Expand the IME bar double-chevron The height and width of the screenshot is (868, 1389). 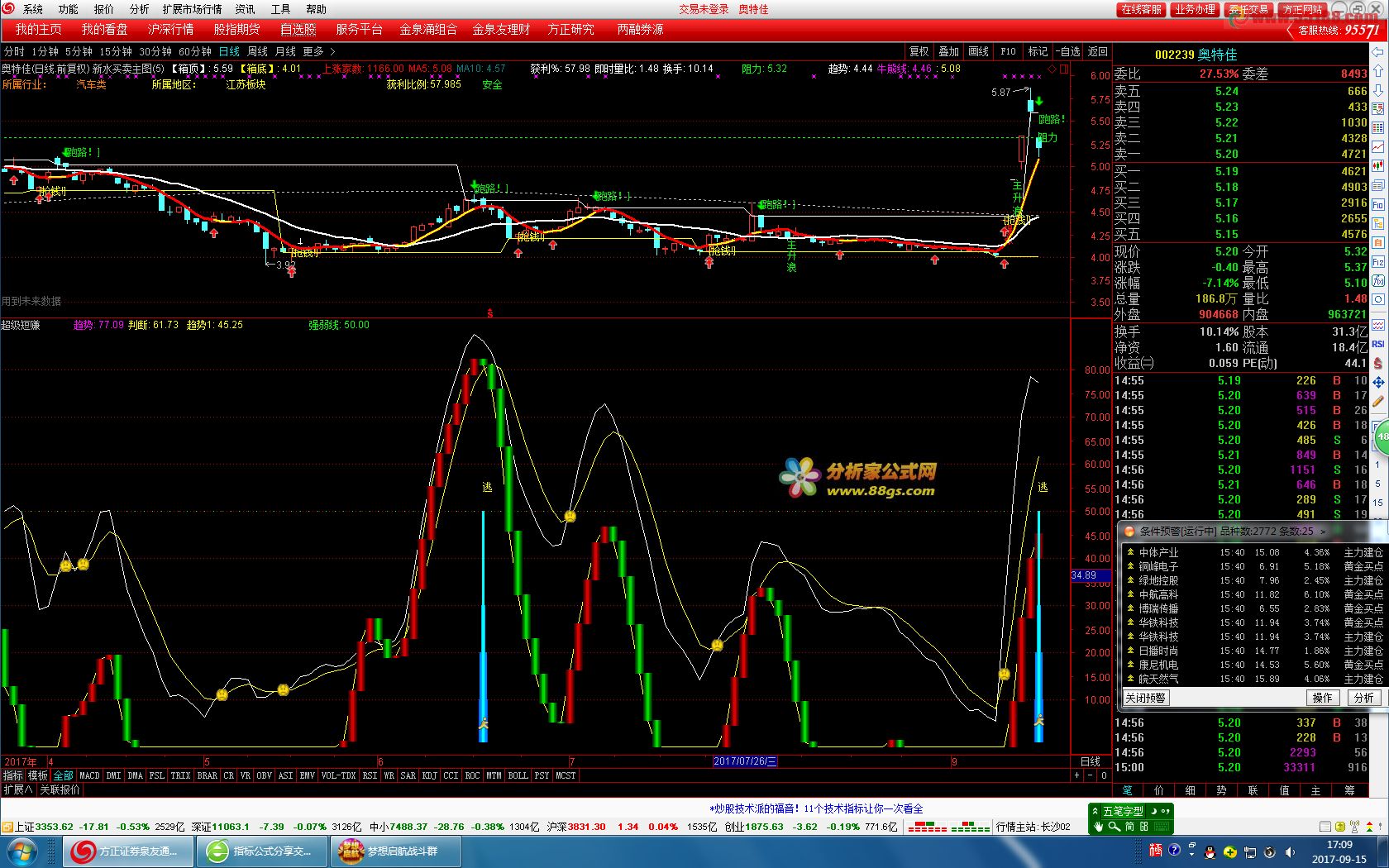pyautogui.click(x=1095, y=811)
